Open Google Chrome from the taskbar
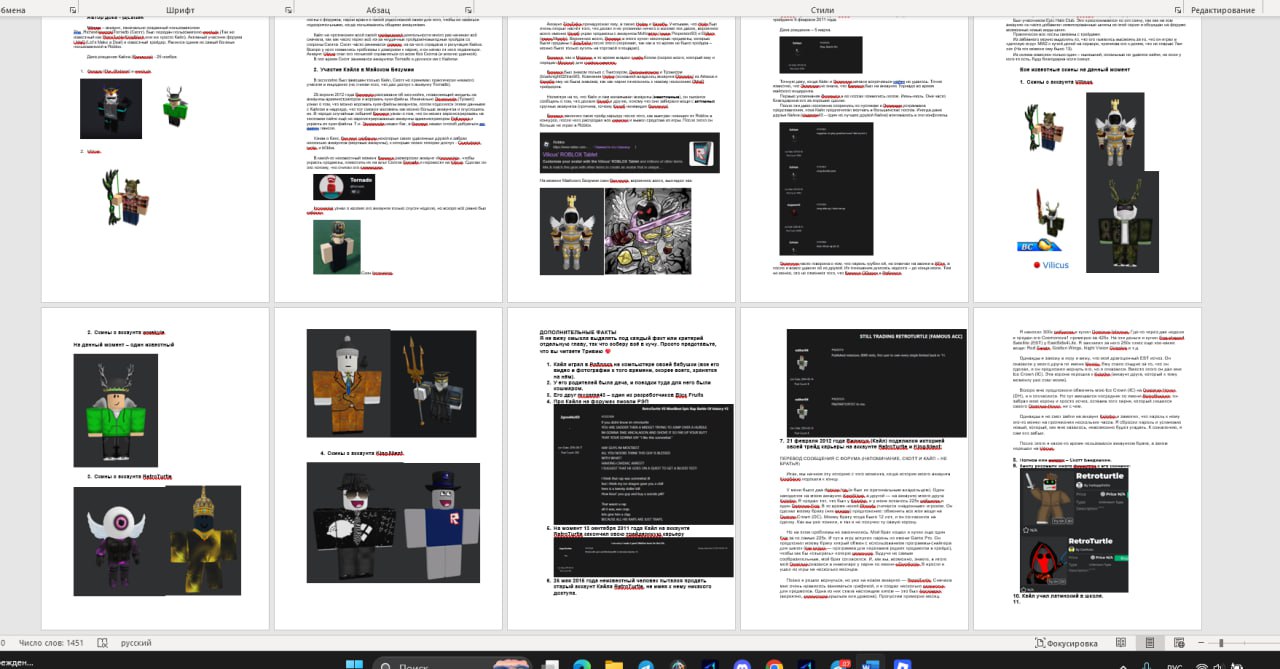 774,664
